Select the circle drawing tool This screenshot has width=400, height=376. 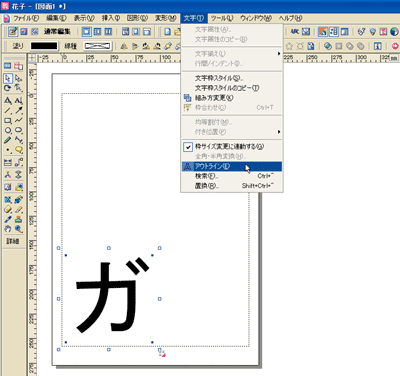point(8,130)
